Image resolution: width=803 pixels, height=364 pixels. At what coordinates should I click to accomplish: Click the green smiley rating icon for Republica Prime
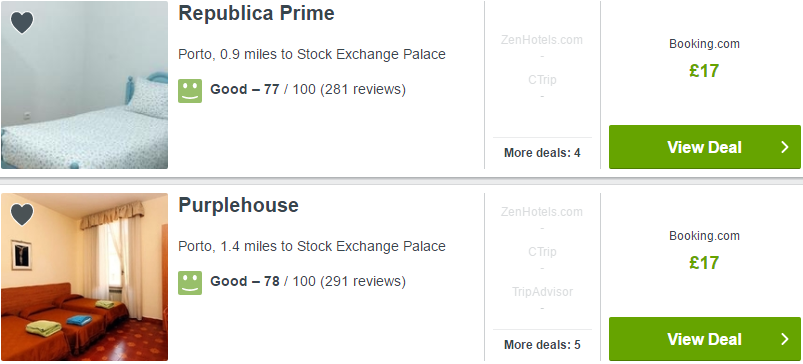pos(190,91)
